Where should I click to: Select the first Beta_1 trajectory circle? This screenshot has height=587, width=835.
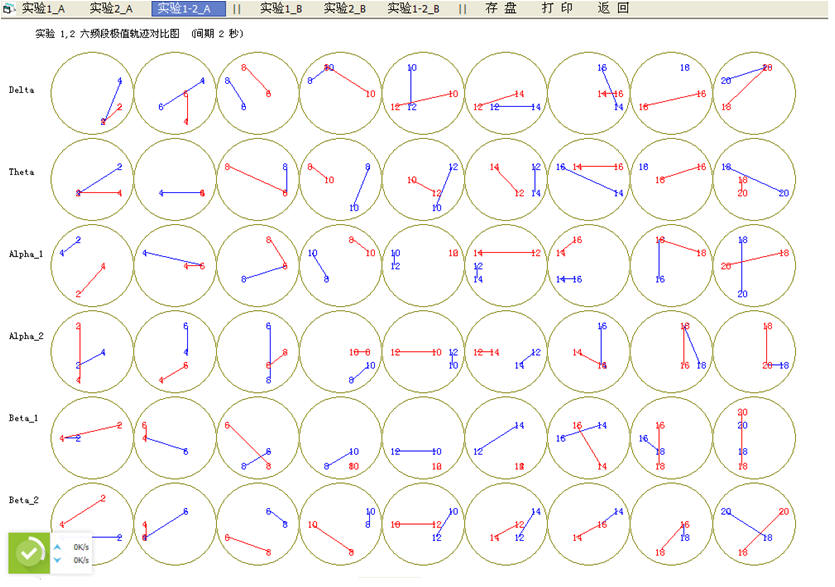92,438
